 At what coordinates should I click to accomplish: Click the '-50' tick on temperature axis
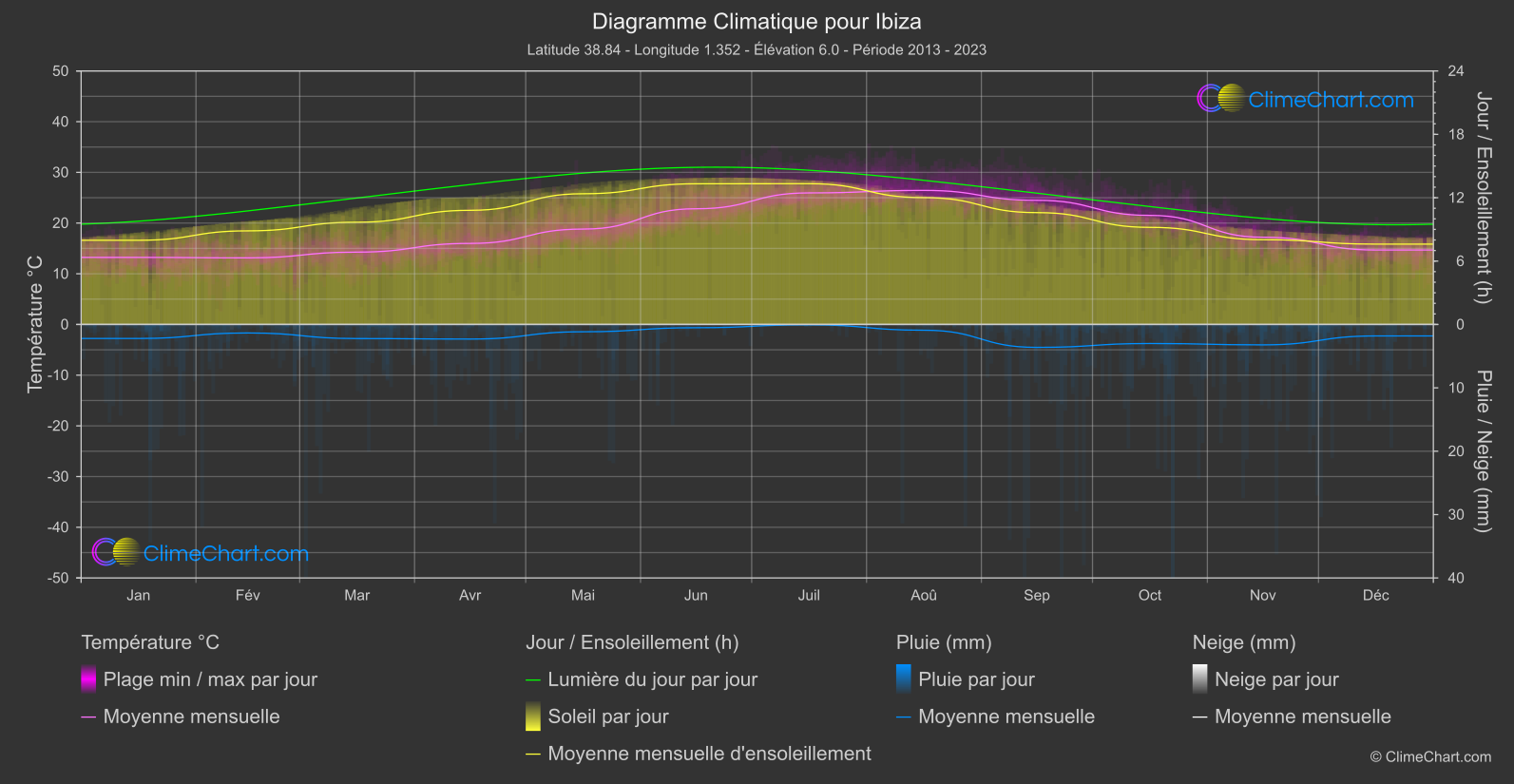pyautogui.click(x=58, y=578)
